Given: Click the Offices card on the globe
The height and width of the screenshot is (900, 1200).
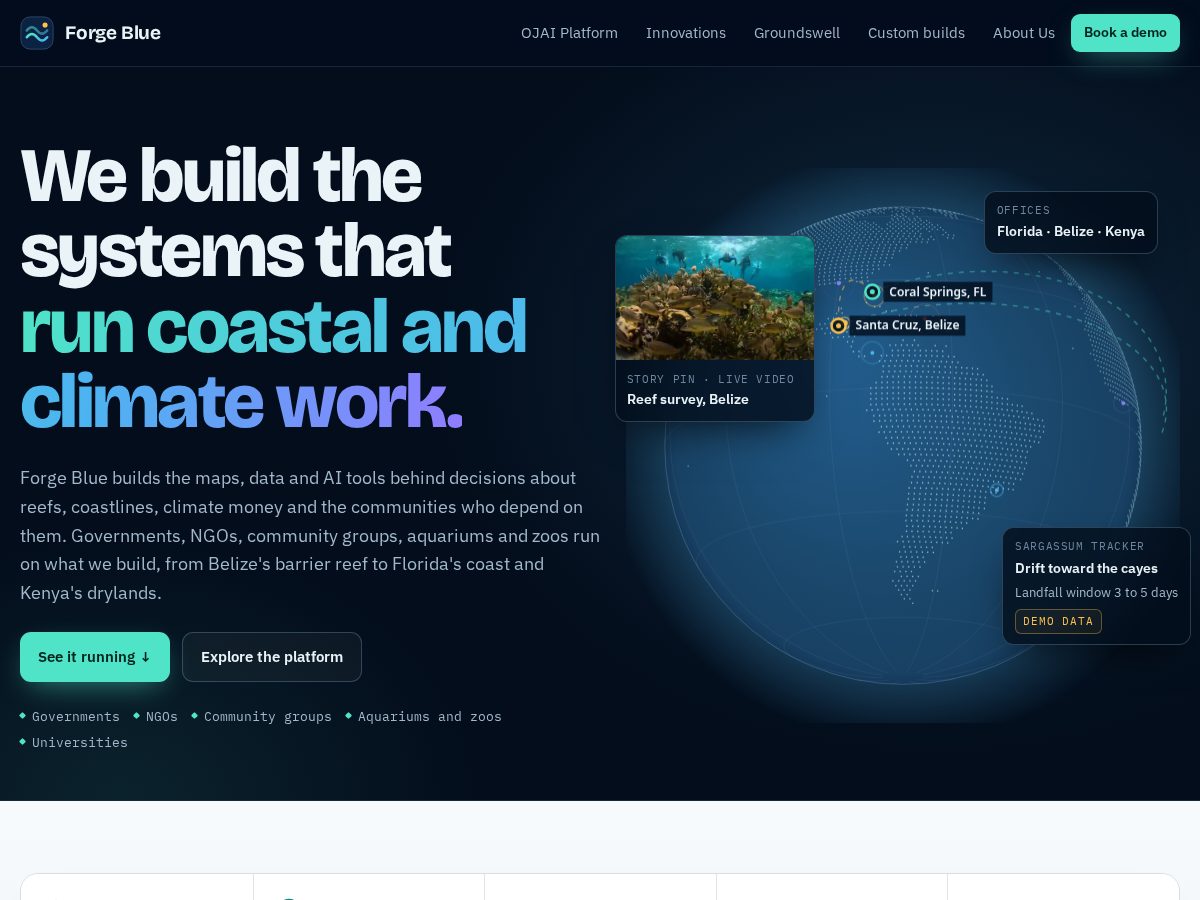Looking at the screenshot, I should pos(1071,222).
